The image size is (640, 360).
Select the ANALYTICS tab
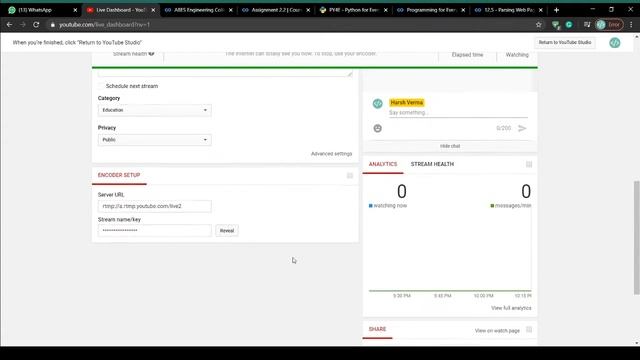(x=383, y=164)
